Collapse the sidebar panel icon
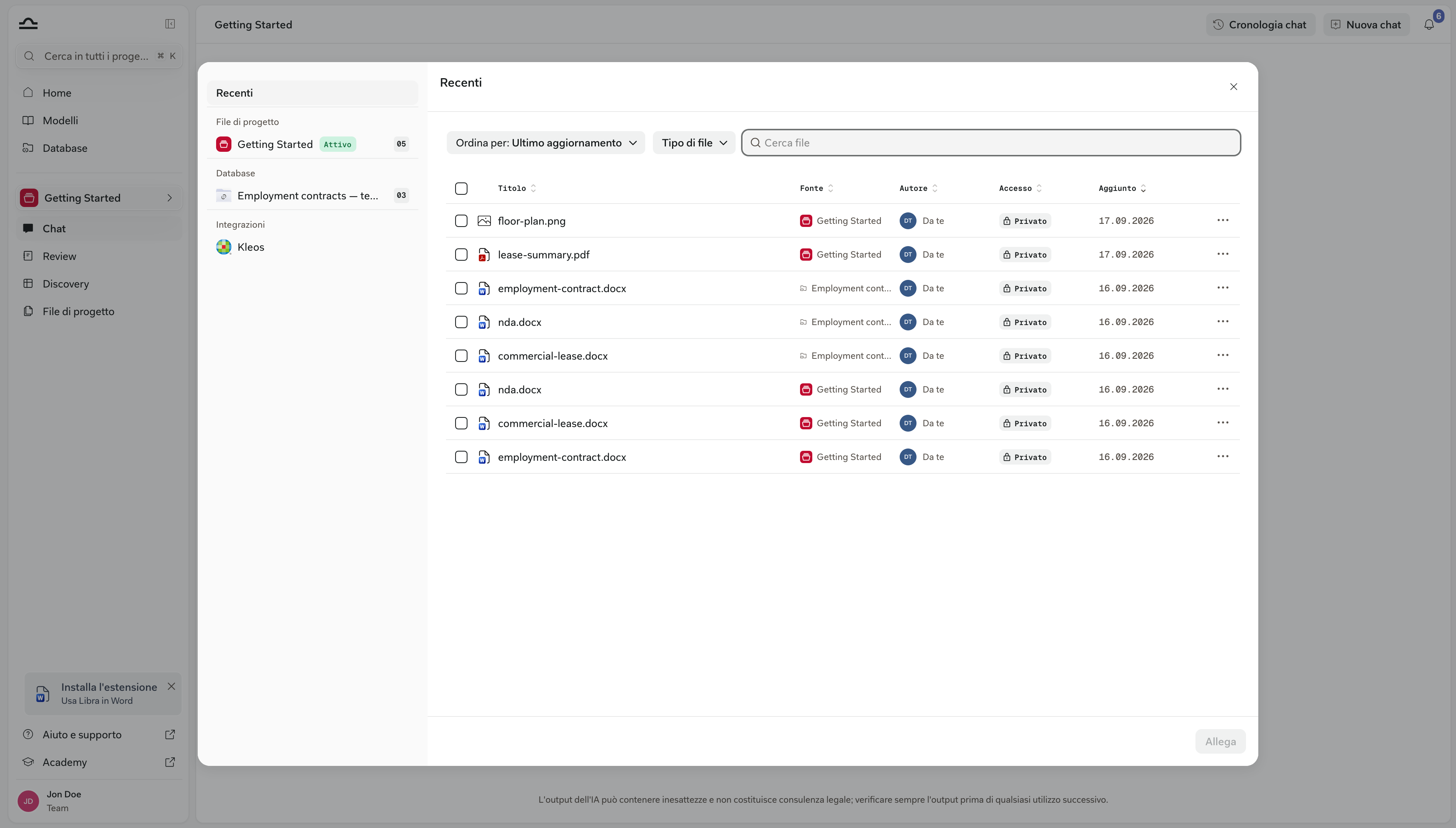Image resolution: width=1456 pixels, height=828 pixels. 170,24
